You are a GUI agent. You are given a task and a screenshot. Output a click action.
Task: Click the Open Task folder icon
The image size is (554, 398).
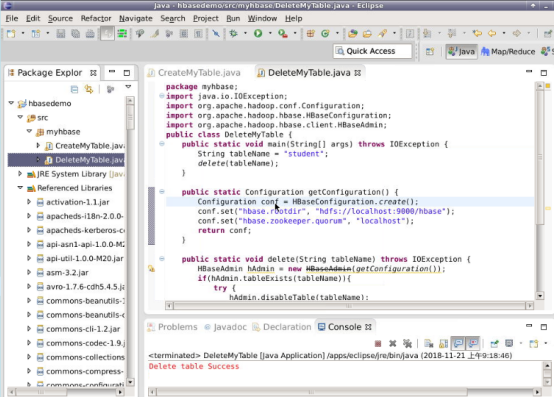[x=367, y=34]
